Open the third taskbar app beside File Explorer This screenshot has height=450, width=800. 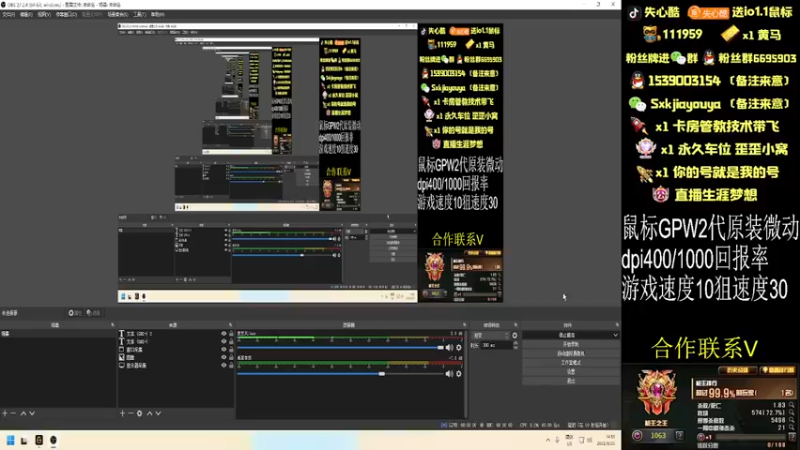point(39,440)
